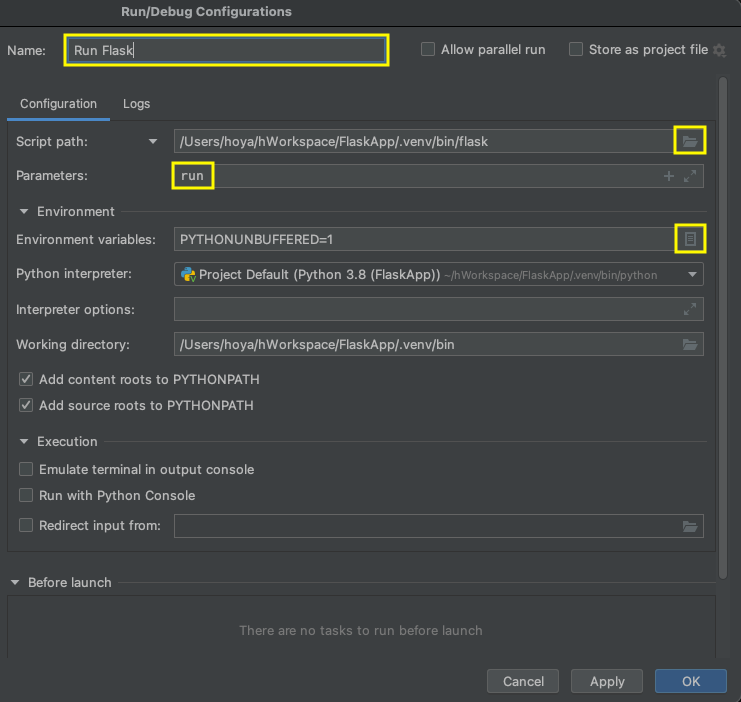
Task: Open the environment variables editor icon
Action: point(690,239)
